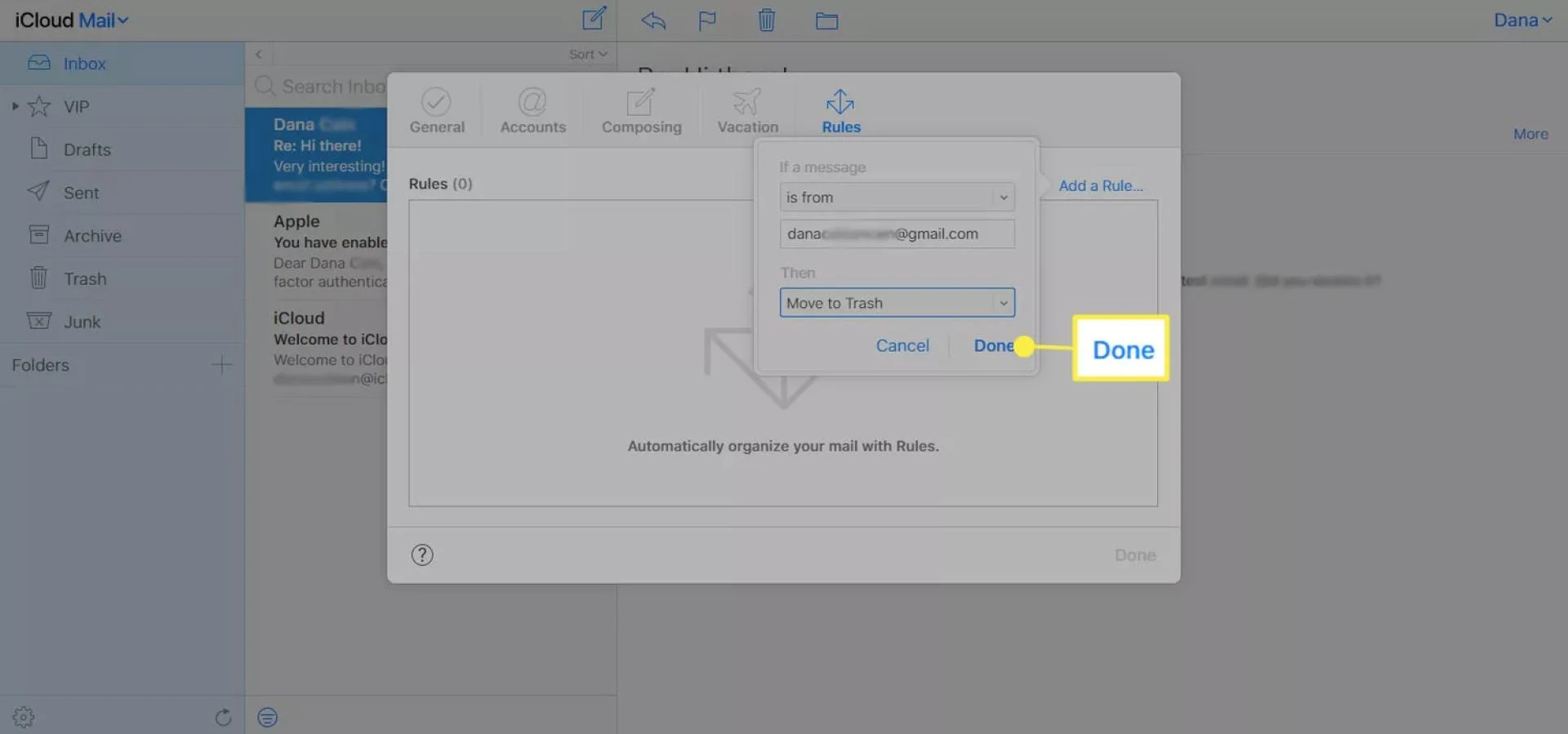
Task: Compose a new message with the pencil icon
Action: click(594, 19)
